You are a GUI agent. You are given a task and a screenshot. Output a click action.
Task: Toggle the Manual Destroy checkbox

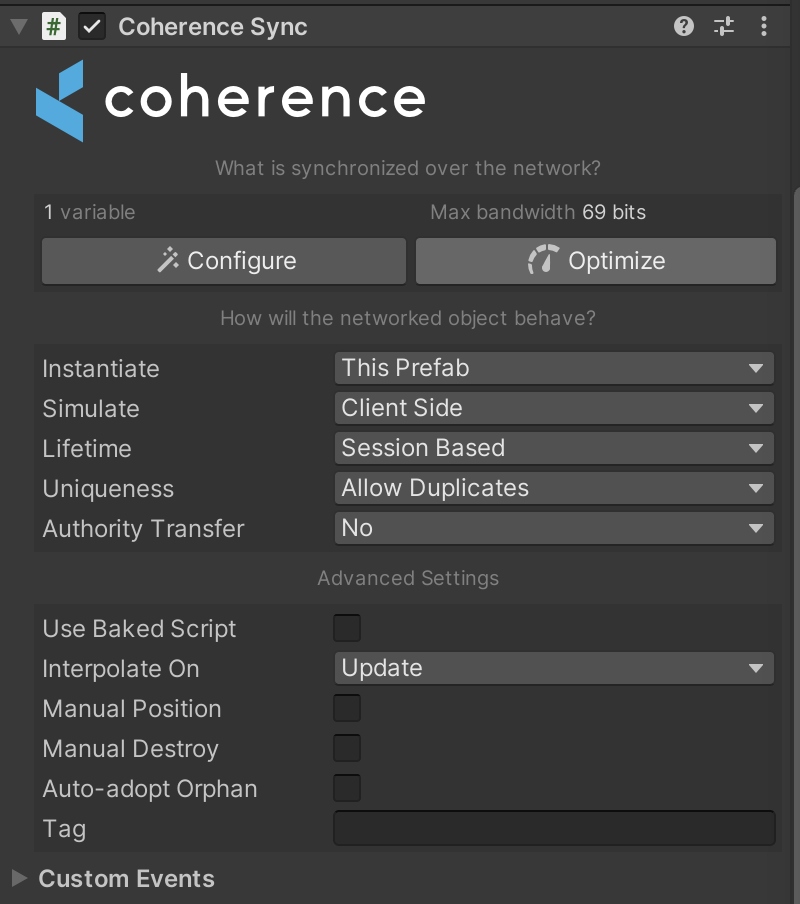(x=347, y=748)
